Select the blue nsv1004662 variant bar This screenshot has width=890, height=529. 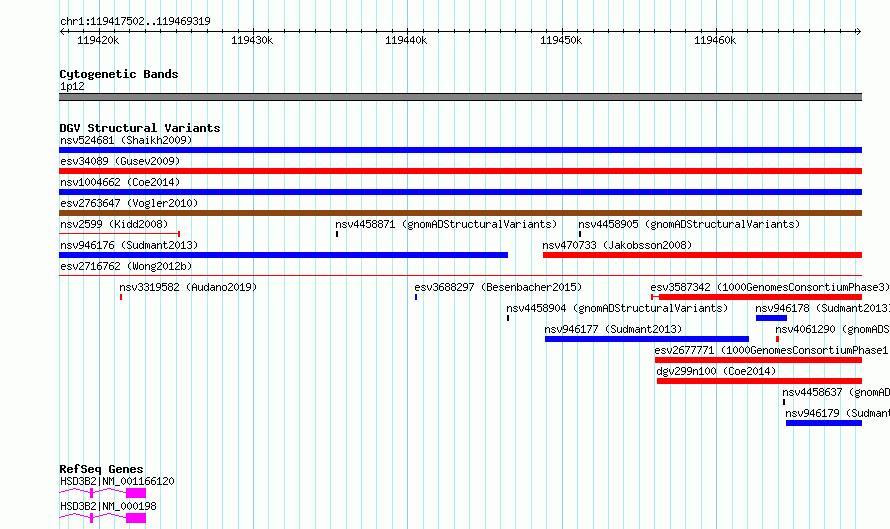point(460,192)
